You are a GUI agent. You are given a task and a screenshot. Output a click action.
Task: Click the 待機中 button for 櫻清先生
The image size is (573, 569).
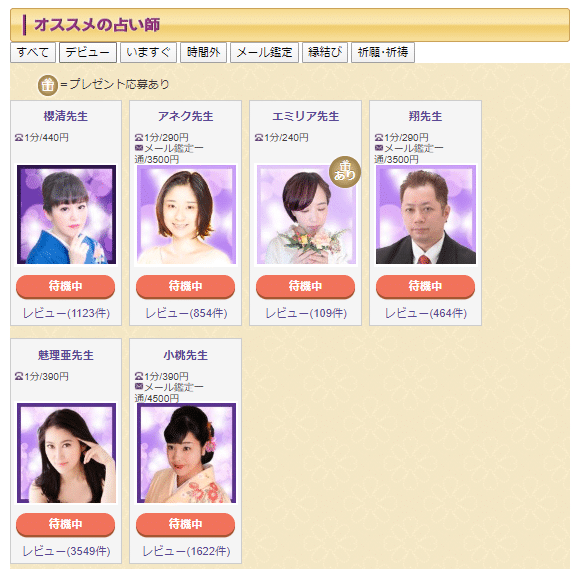point(65,286)
